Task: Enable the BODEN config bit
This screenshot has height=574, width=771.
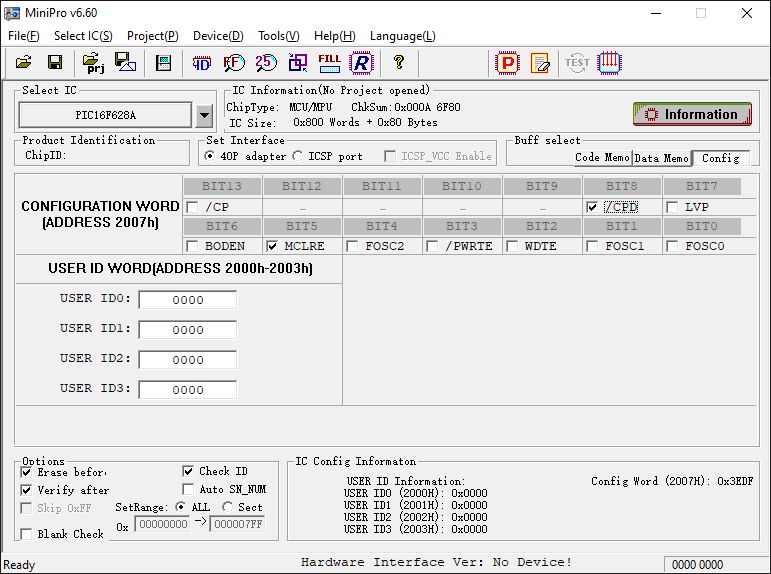Action: [x=192, y=246]
